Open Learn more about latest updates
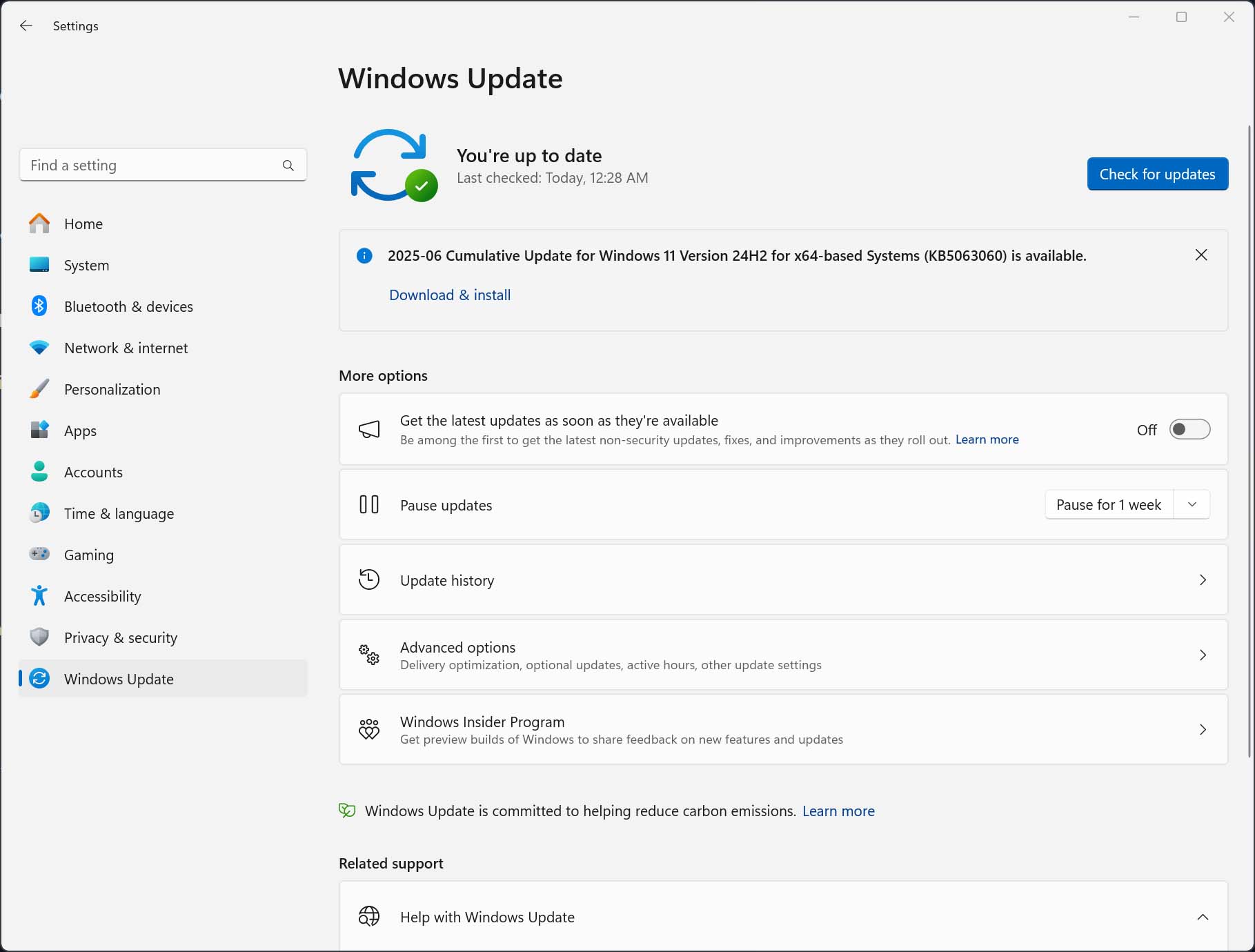 987,439
